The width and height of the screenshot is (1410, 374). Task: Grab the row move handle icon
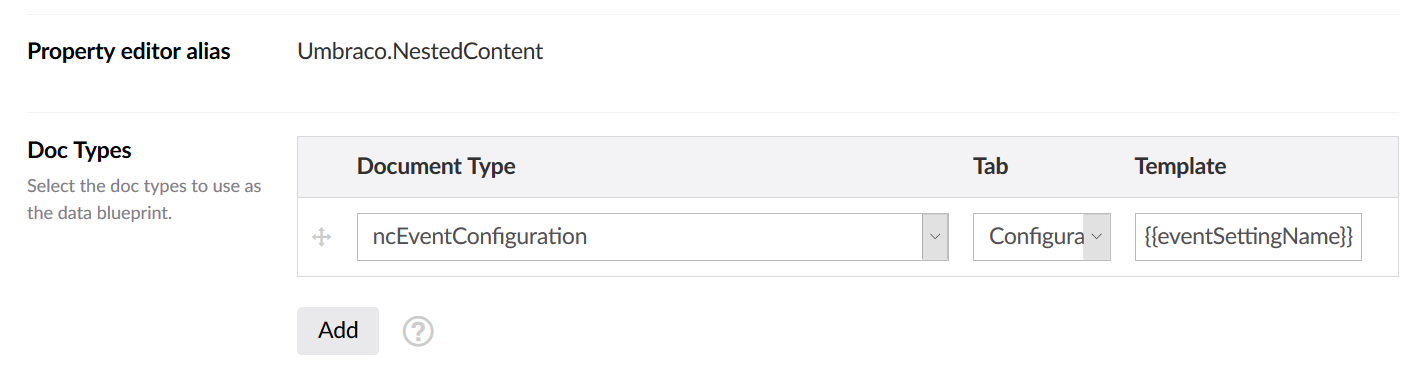[x=322, y=237]
